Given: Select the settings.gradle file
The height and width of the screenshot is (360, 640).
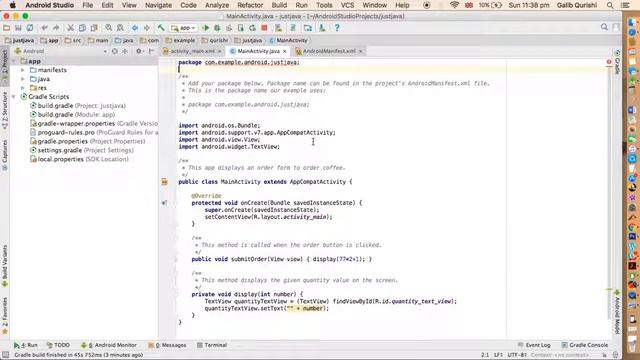Looking at the screenshot, I should pos(82,150).
